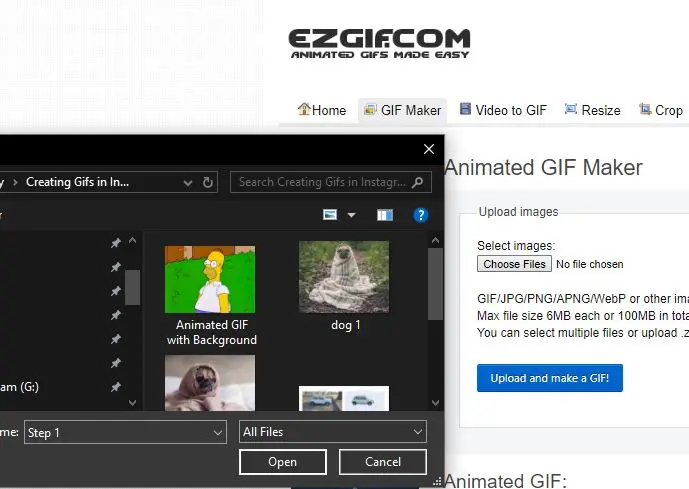
Task: Click the blue help question mark icon
Action: 421,215
